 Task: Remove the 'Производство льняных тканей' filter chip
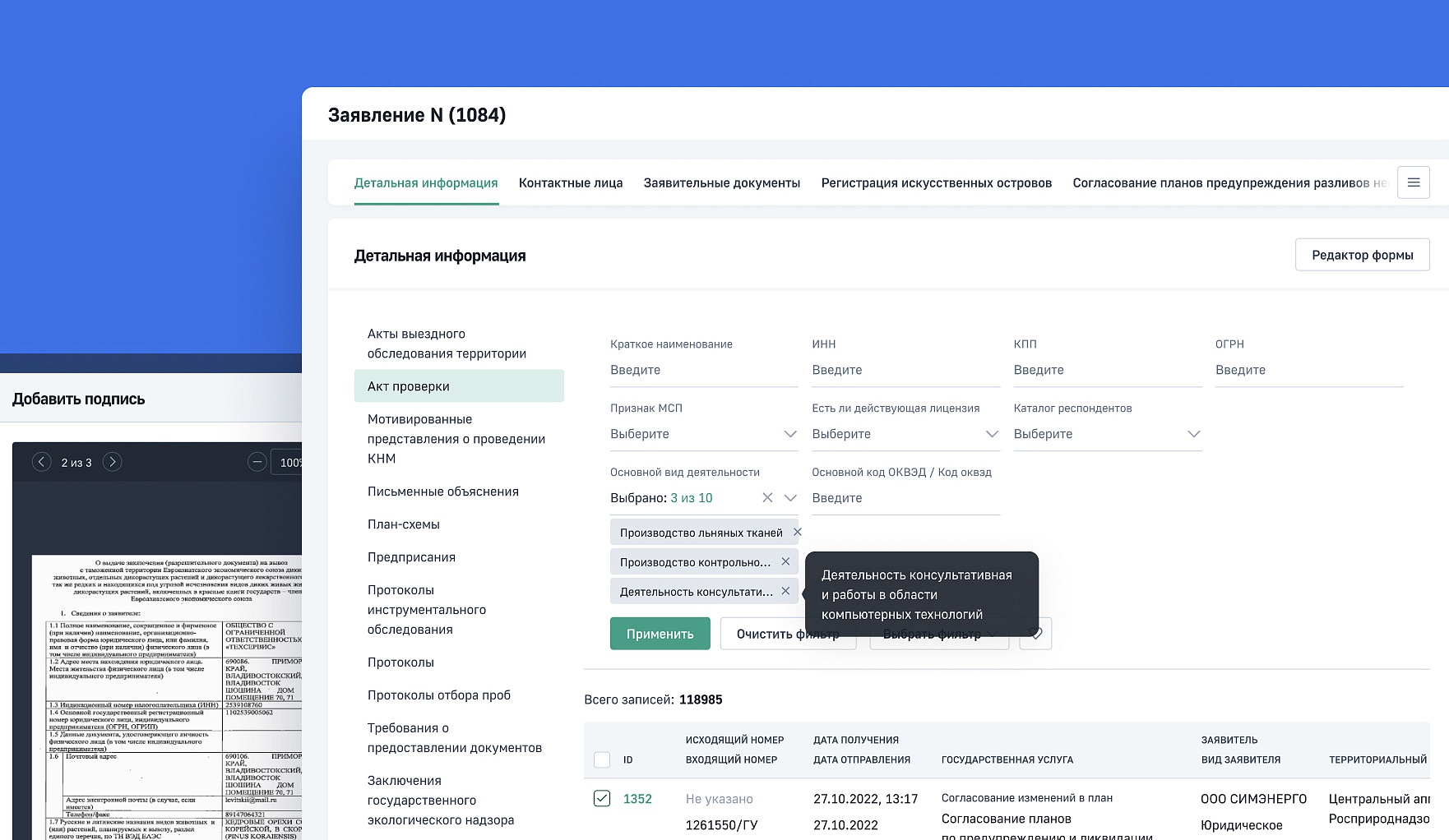(x=797, y=532)
